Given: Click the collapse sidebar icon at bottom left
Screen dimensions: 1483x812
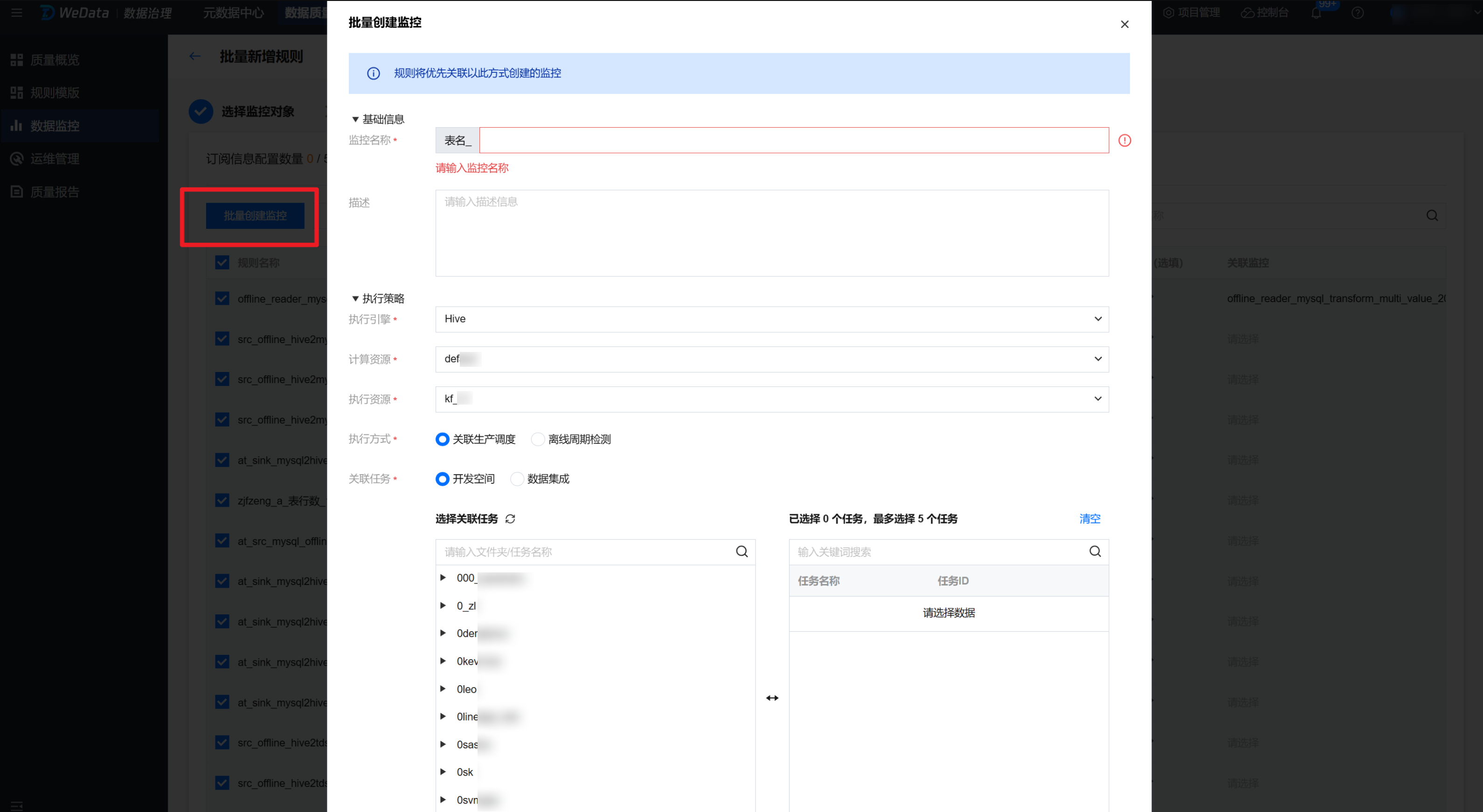Looking at the screenshot, I should [17, 805].
